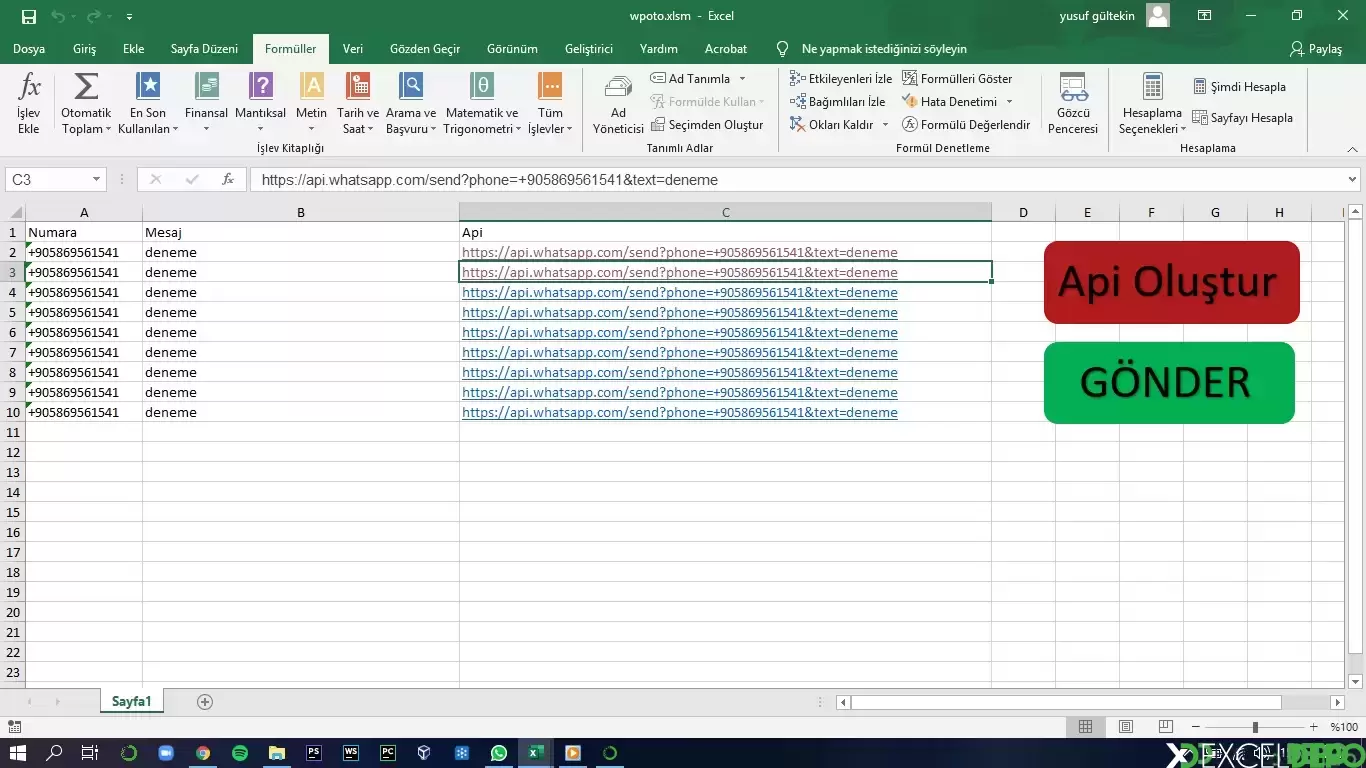Click the fx insert function icon in formula bar
The height and width of the screenshot is (768, 1366).
click(228, 180)
